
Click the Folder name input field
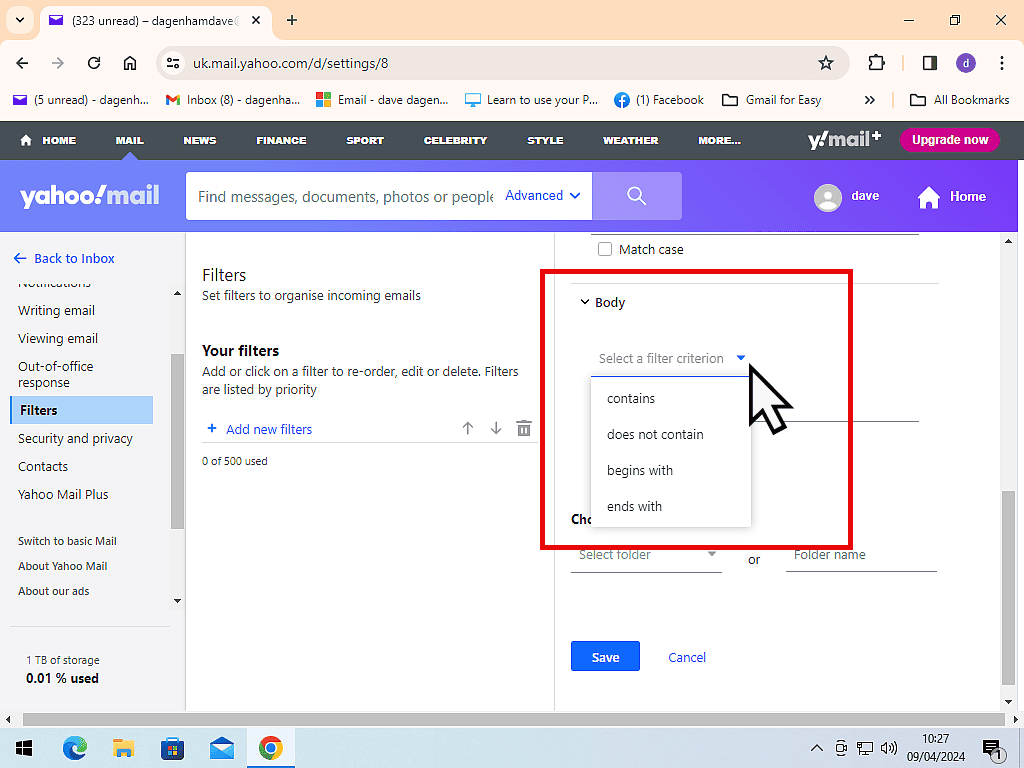click(860, 555)
